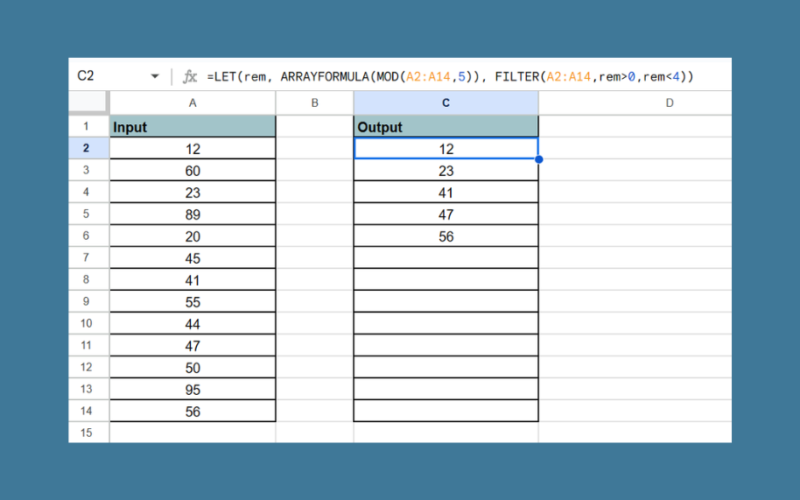Click the fx function icon in formula bar
Screen dimensions: 800x500
click(x=189, y=76)
